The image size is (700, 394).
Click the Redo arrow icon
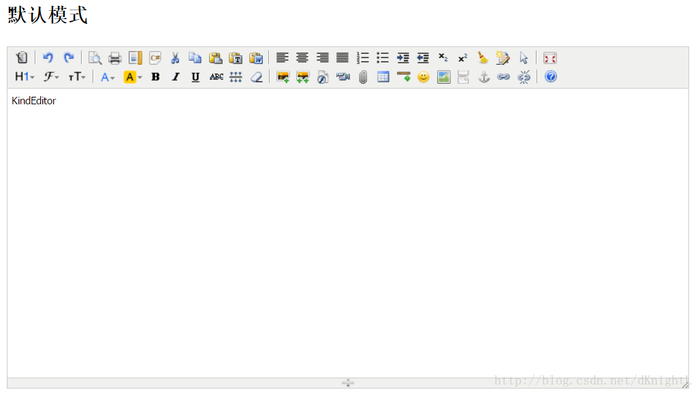pos(68,58)
